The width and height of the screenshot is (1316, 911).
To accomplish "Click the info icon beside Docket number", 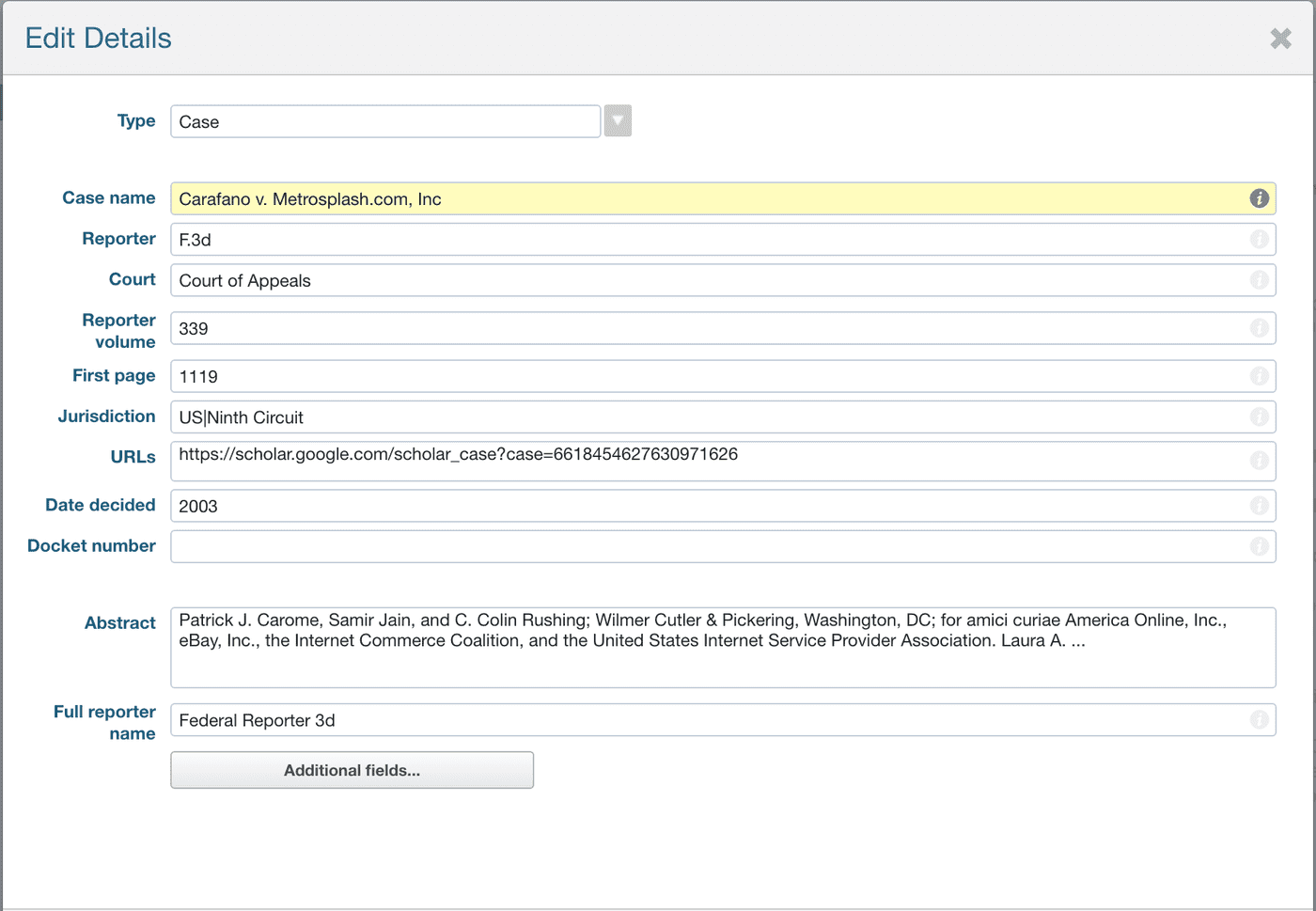I will coord(1261,546).
